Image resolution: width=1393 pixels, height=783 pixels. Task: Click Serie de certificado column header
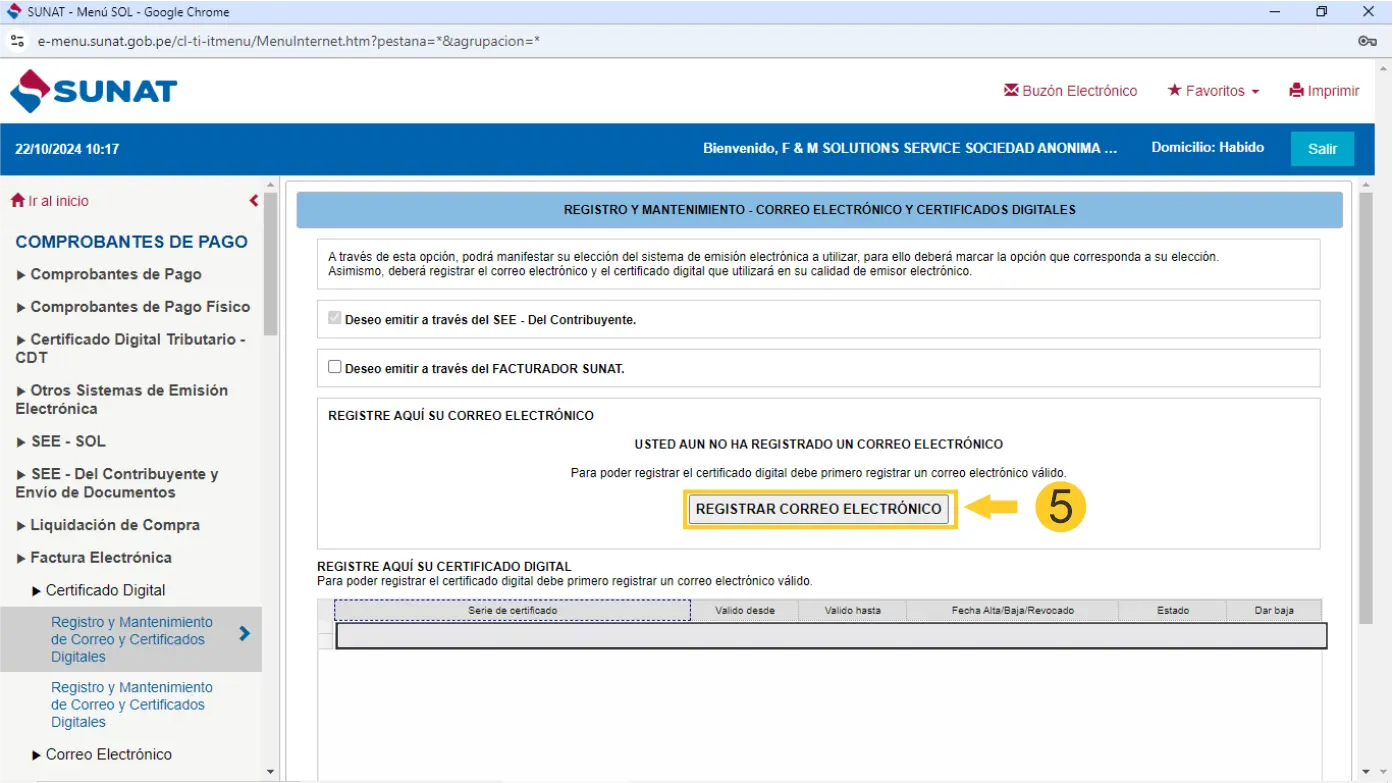click(x=512, y=610)
